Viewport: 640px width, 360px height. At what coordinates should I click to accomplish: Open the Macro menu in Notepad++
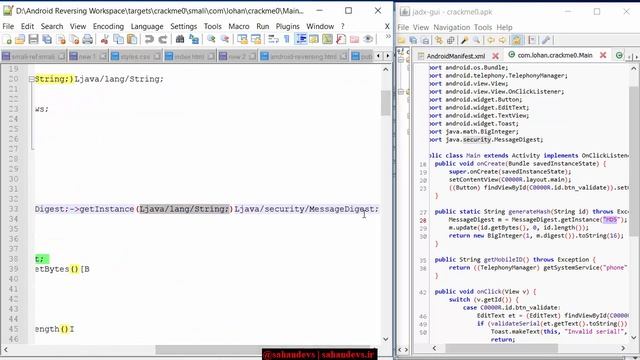(x=239, y=26)
